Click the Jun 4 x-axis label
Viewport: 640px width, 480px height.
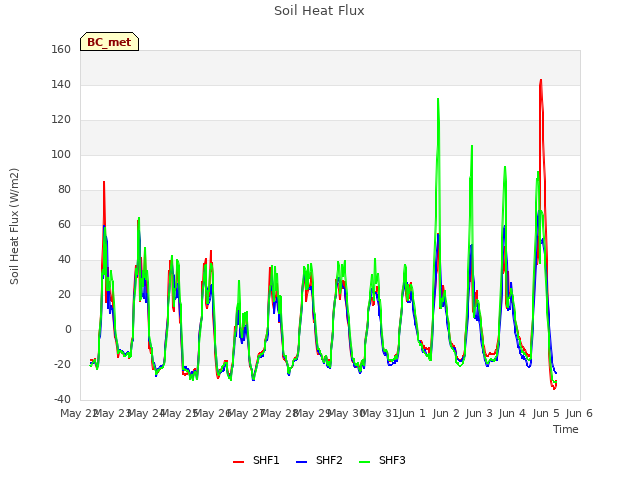tap(512, 413)
